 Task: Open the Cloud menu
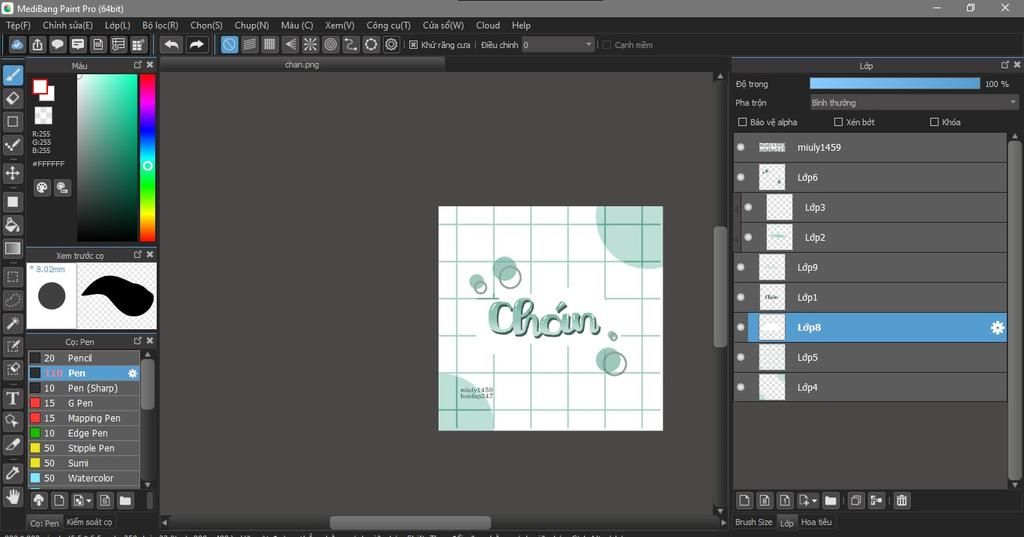[488, 25]
